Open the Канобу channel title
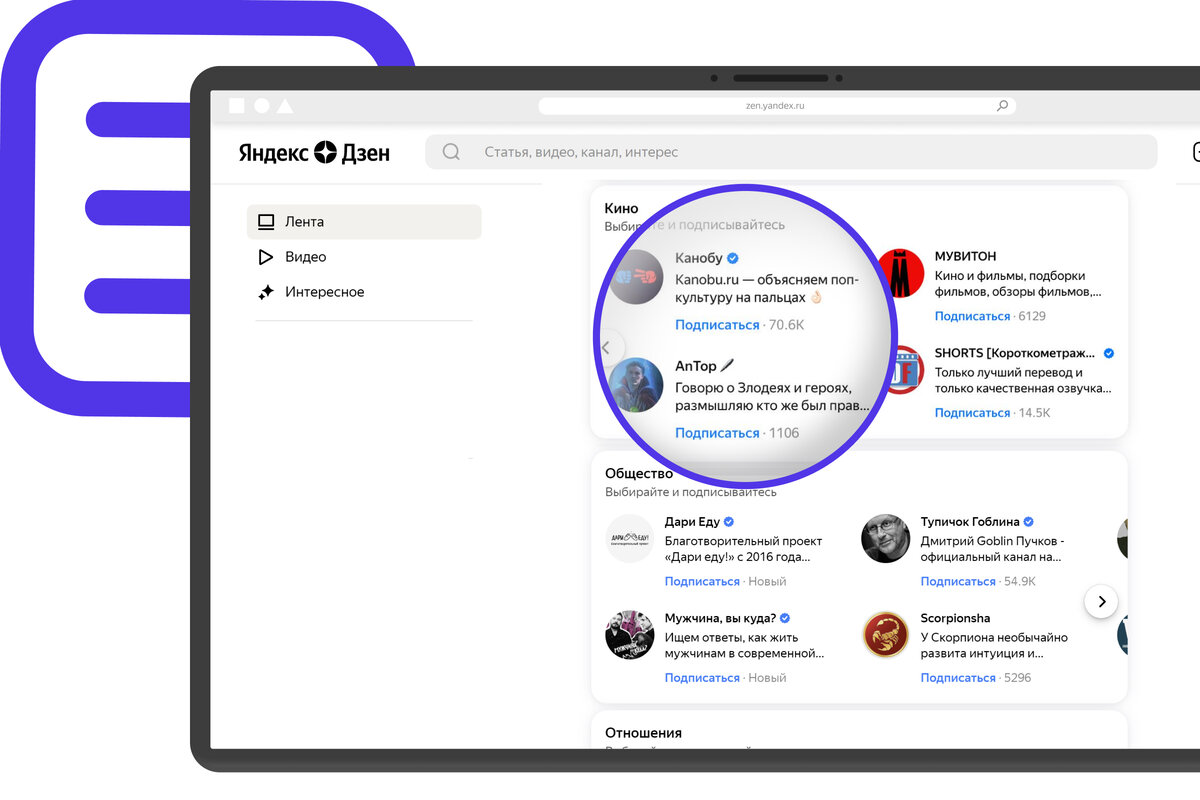 point(698,258)
